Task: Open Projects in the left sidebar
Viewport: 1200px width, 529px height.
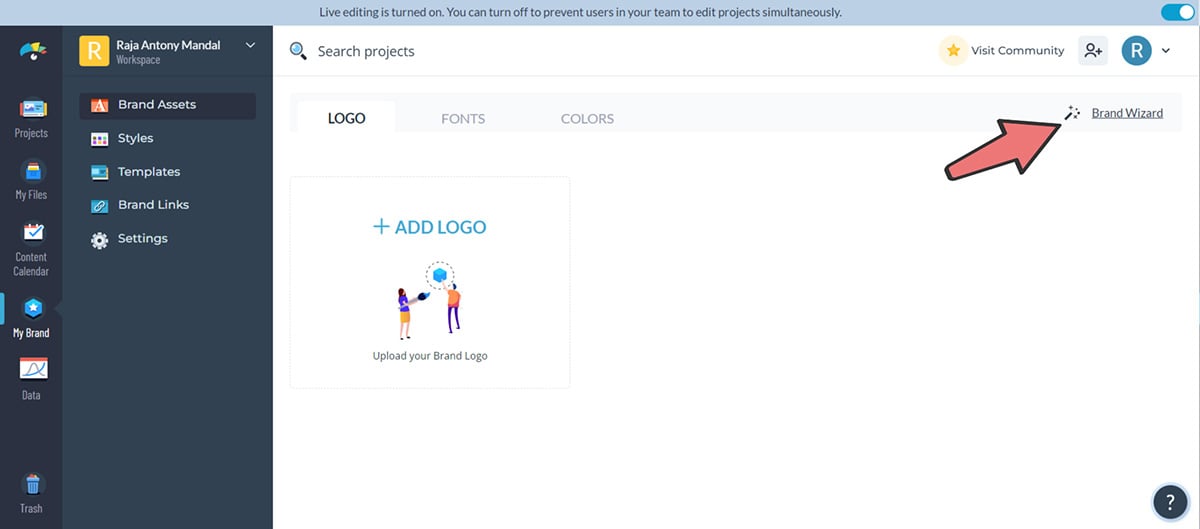Action: [x=31, y=117]
